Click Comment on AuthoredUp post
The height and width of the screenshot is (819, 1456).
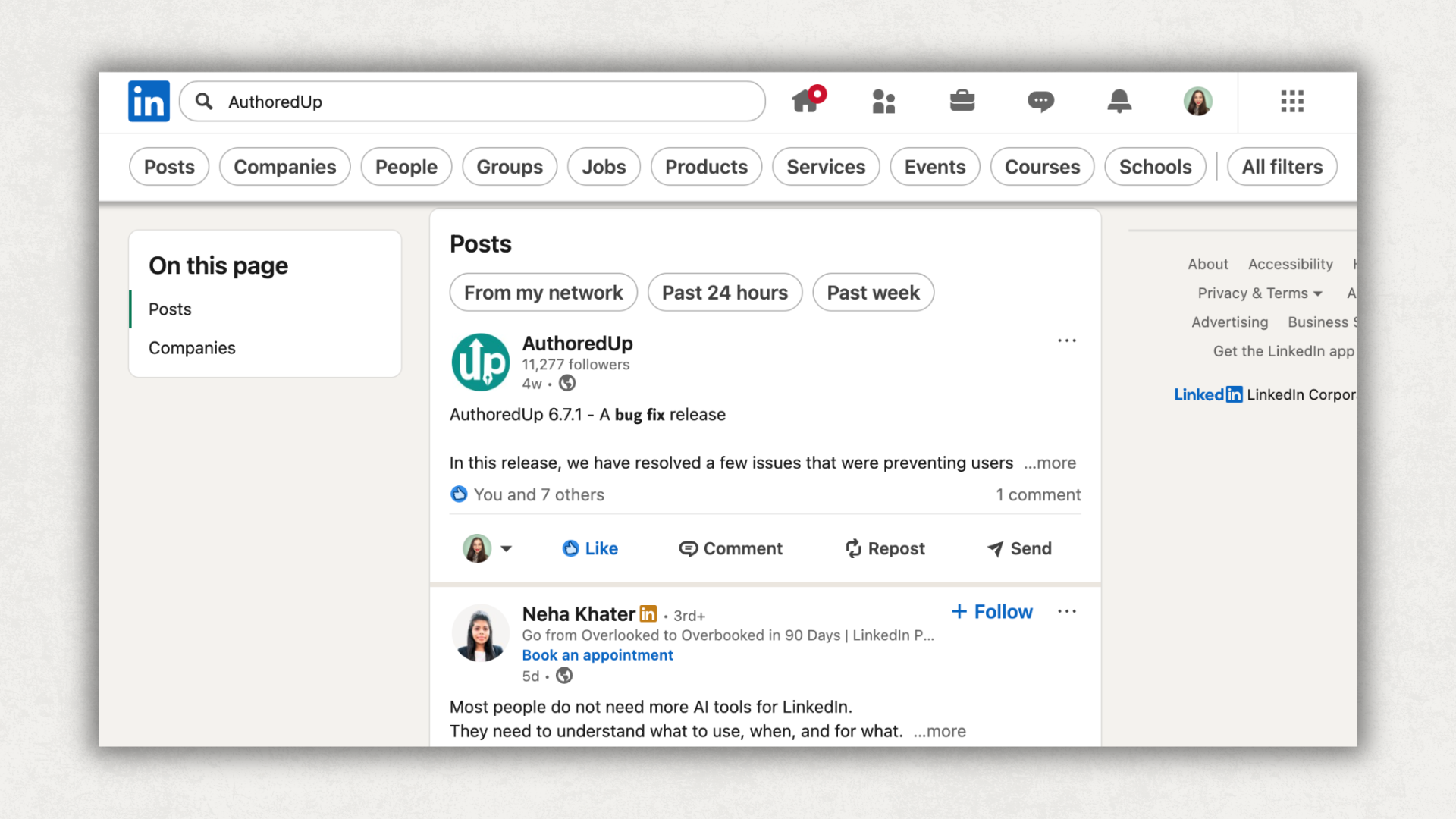pos(731,548)
